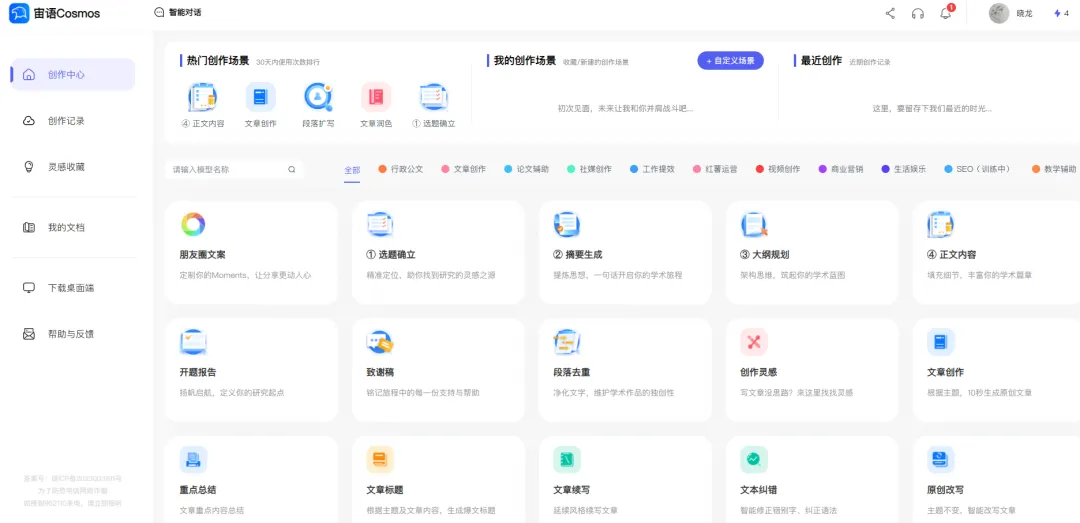Viewport: 1080px width, 523px height.
Task: Open the 朋友圈文案 card icon
Action: pos(193,225)
